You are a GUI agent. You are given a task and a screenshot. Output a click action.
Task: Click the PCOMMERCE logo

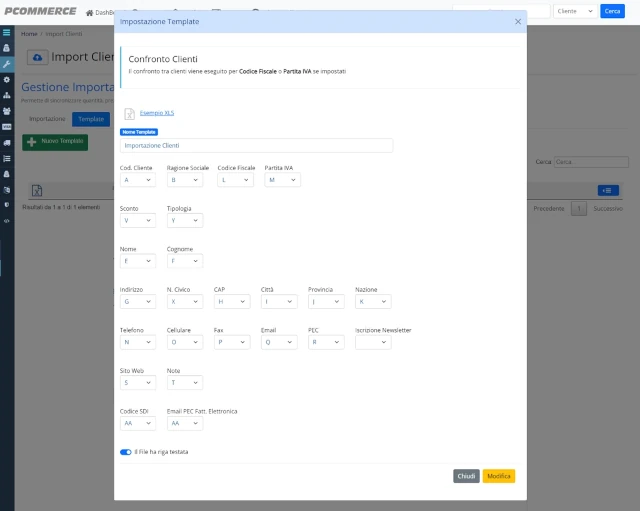point(40,11)
